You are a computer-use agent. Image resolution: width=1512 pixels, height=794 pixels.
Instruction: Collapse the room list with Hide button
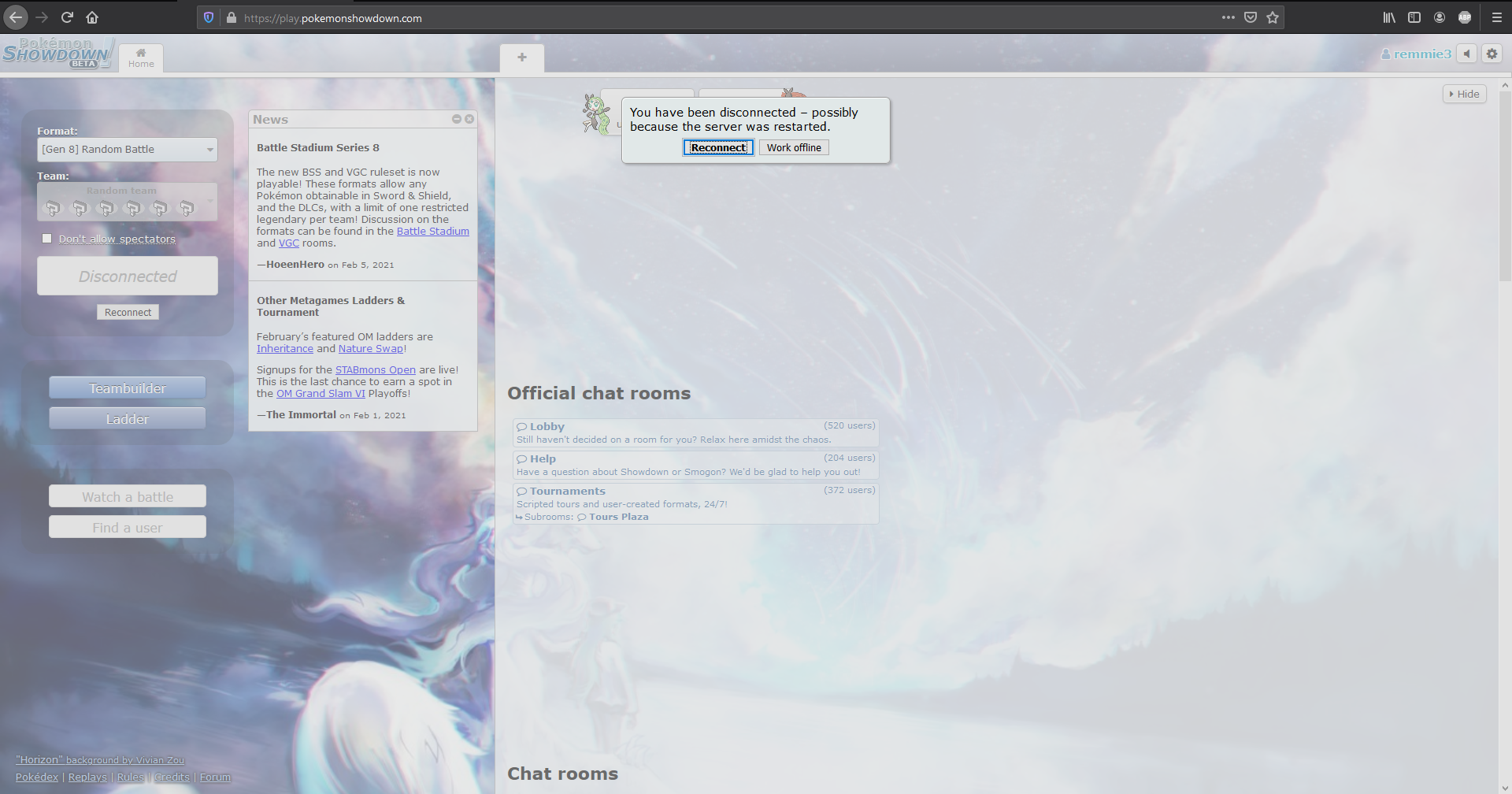point(1465,94)
